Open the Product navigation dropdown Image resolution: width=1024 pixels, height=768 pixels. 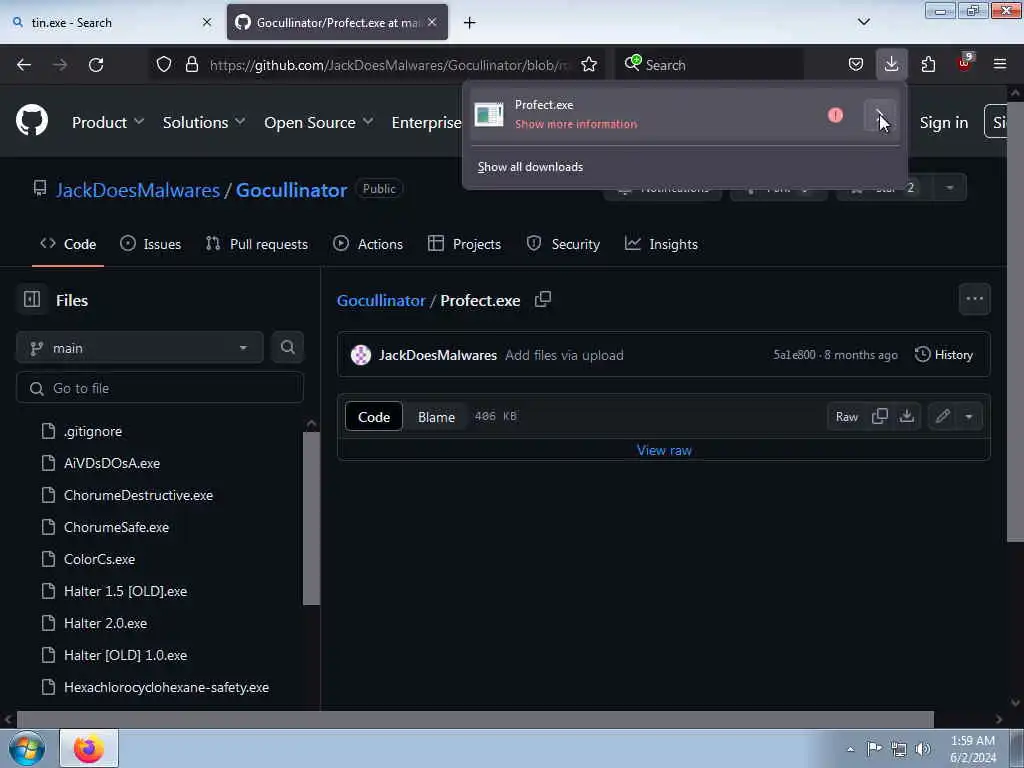tap(108, 122)
